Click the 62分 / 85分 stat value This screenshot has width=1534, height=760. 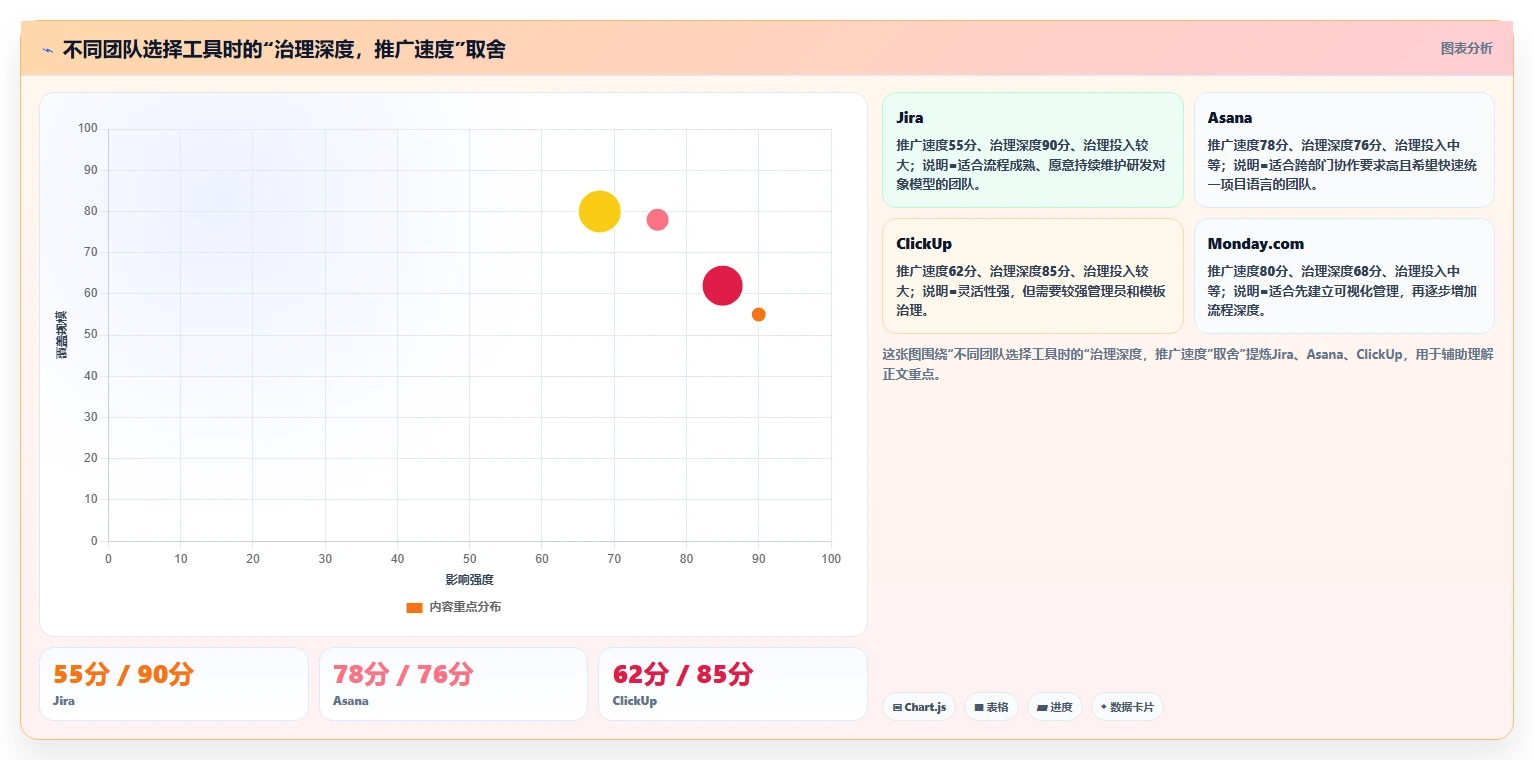tap(683, 674)
